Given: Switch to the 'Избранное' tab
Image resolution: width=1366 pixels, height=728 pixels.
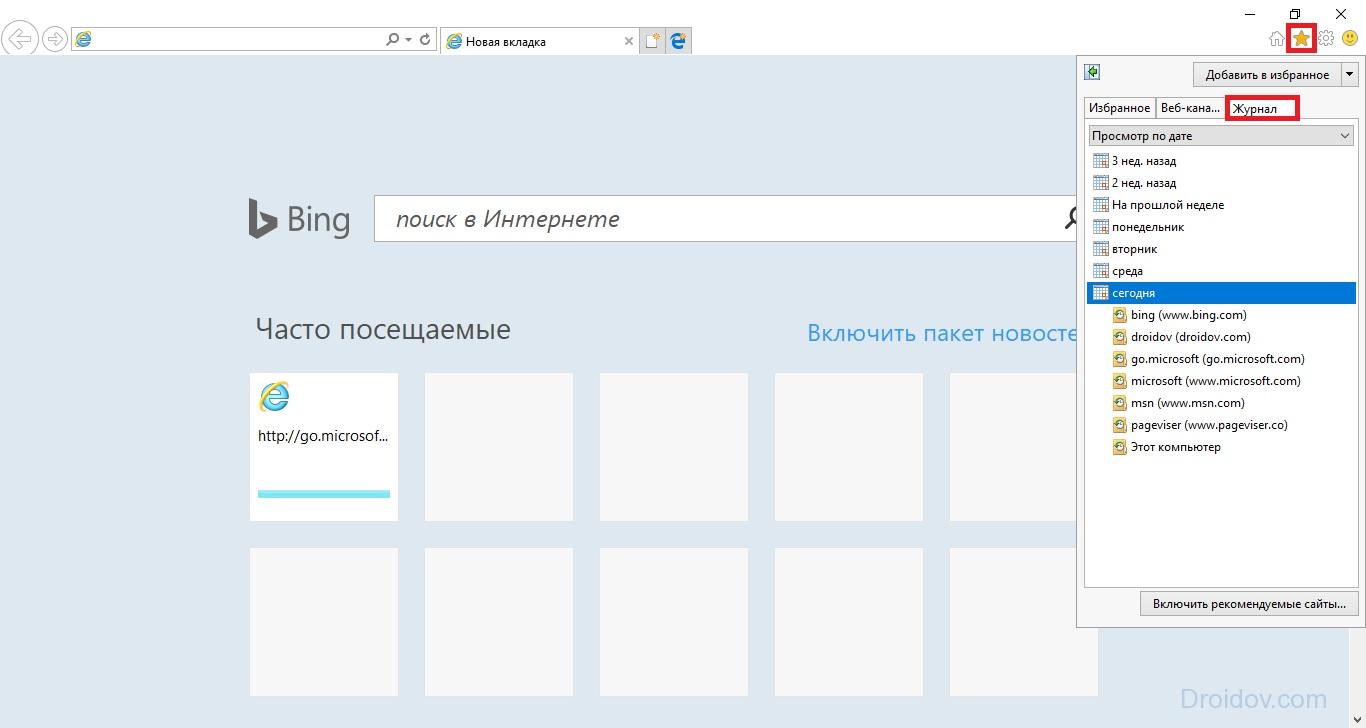Looking at the screenshot, I should click(1119, 108).
